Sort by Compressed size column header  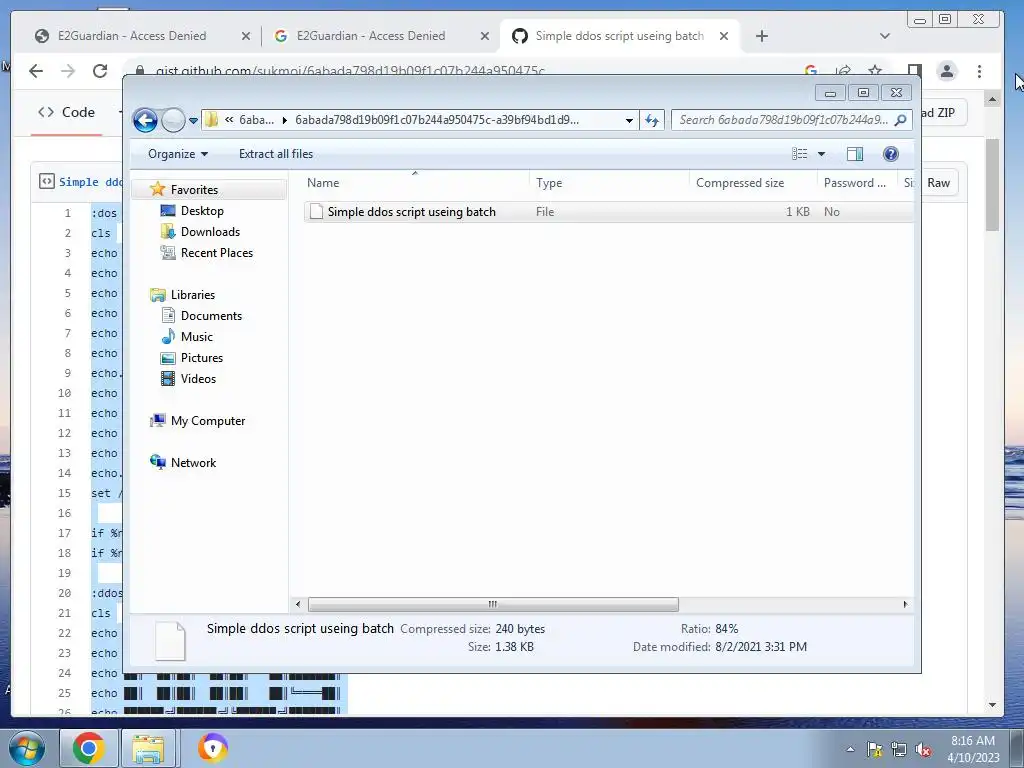pyautogui.click(x=753, y=184)
